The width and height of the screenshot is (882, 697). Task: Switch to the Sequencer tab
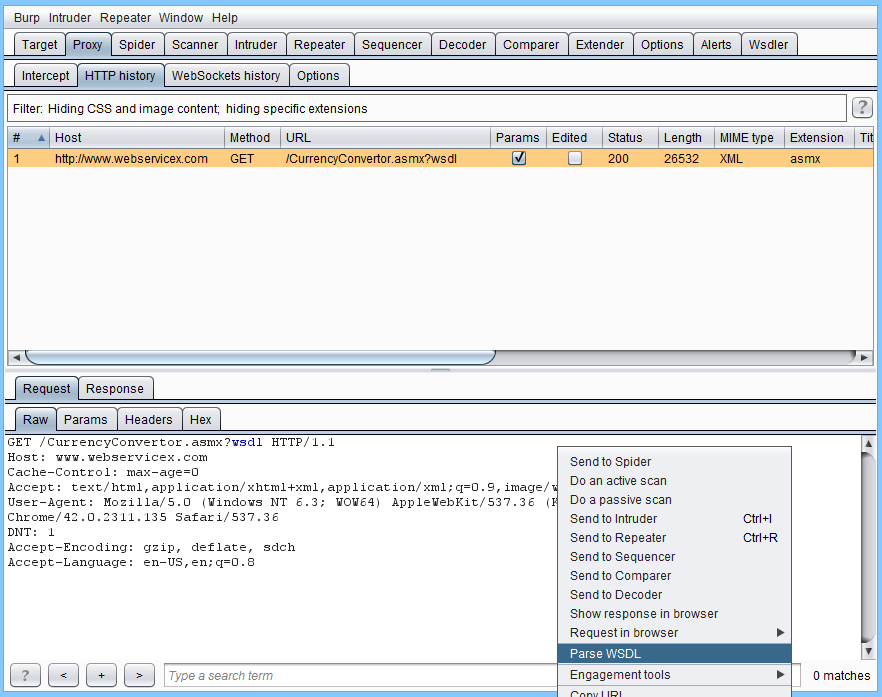pyautogui.click(x=392, y=44)
